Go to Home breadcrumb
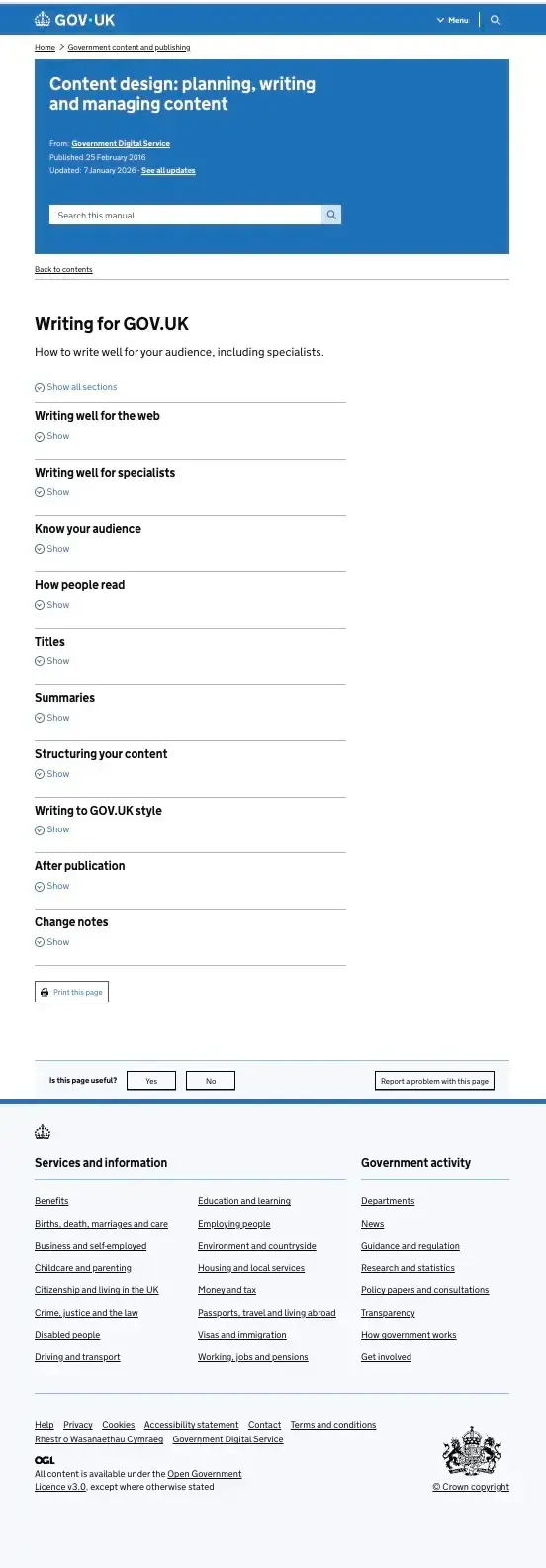 (x=45, y=47)
